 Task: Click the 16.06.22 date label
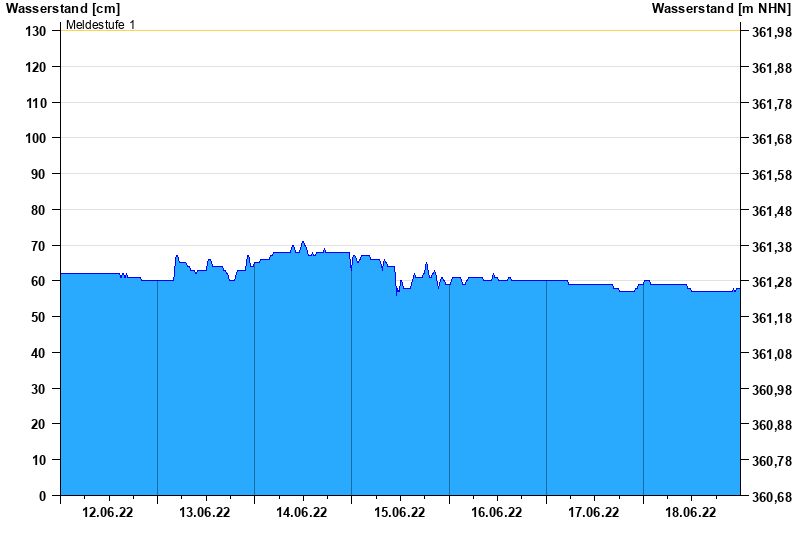click(x=496, y=513)
